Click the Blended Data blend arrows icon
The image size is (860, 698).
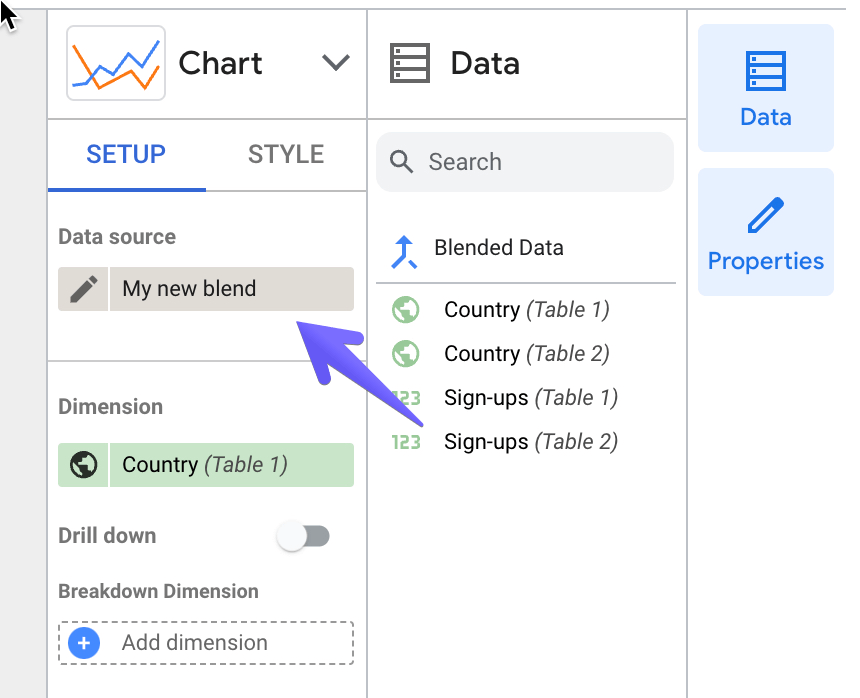click(404, 248)
